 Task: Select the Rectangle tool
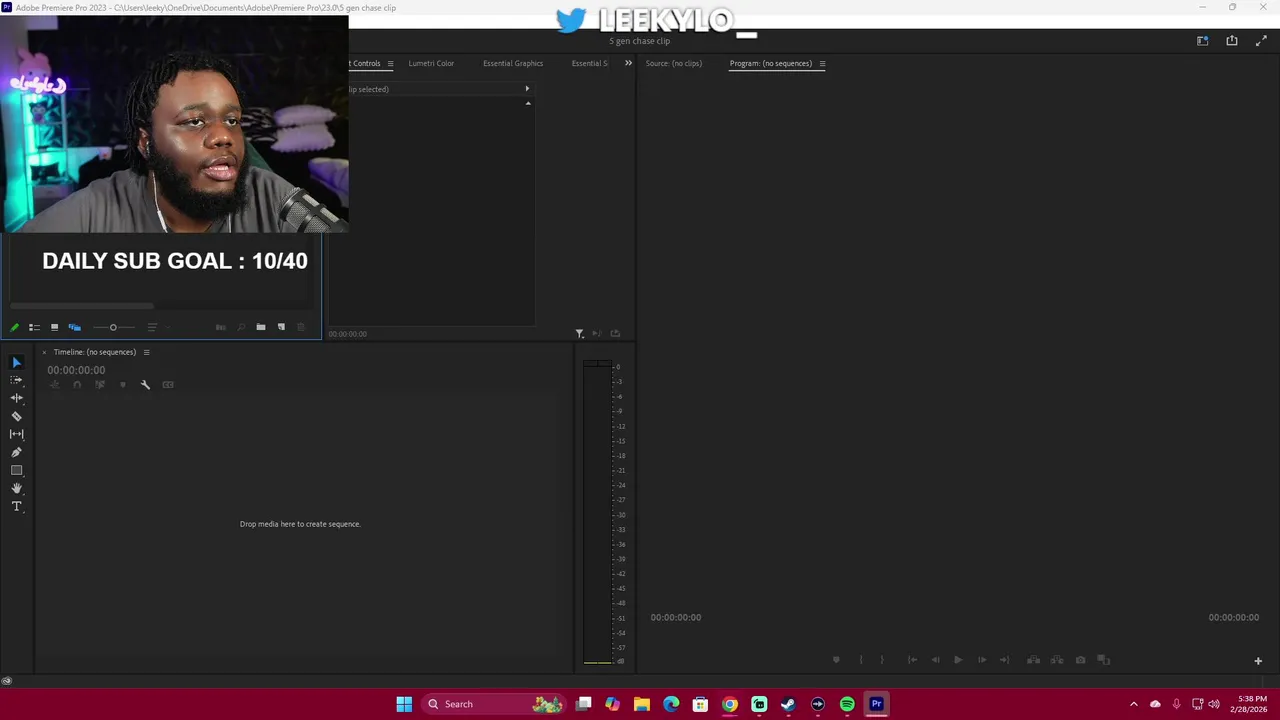(x=16, y=470)
